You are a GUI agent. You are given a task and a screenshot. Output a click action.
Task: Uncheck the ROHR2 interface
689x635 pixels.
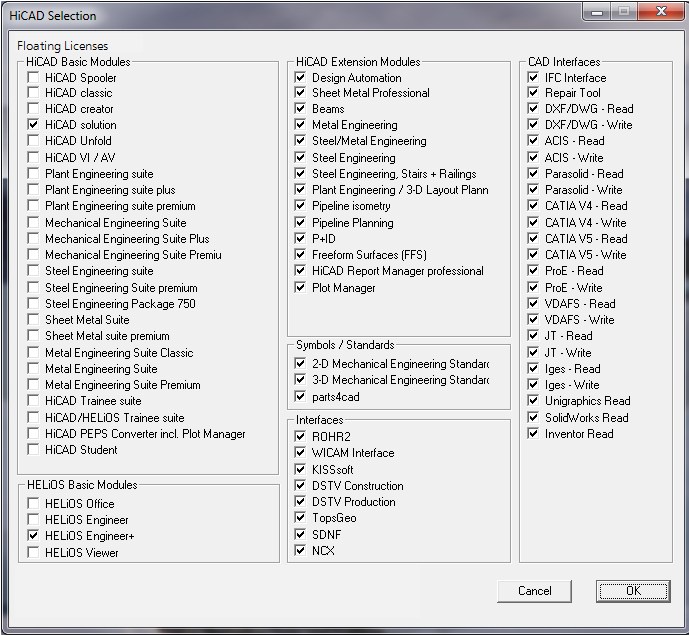coord(301,436)
